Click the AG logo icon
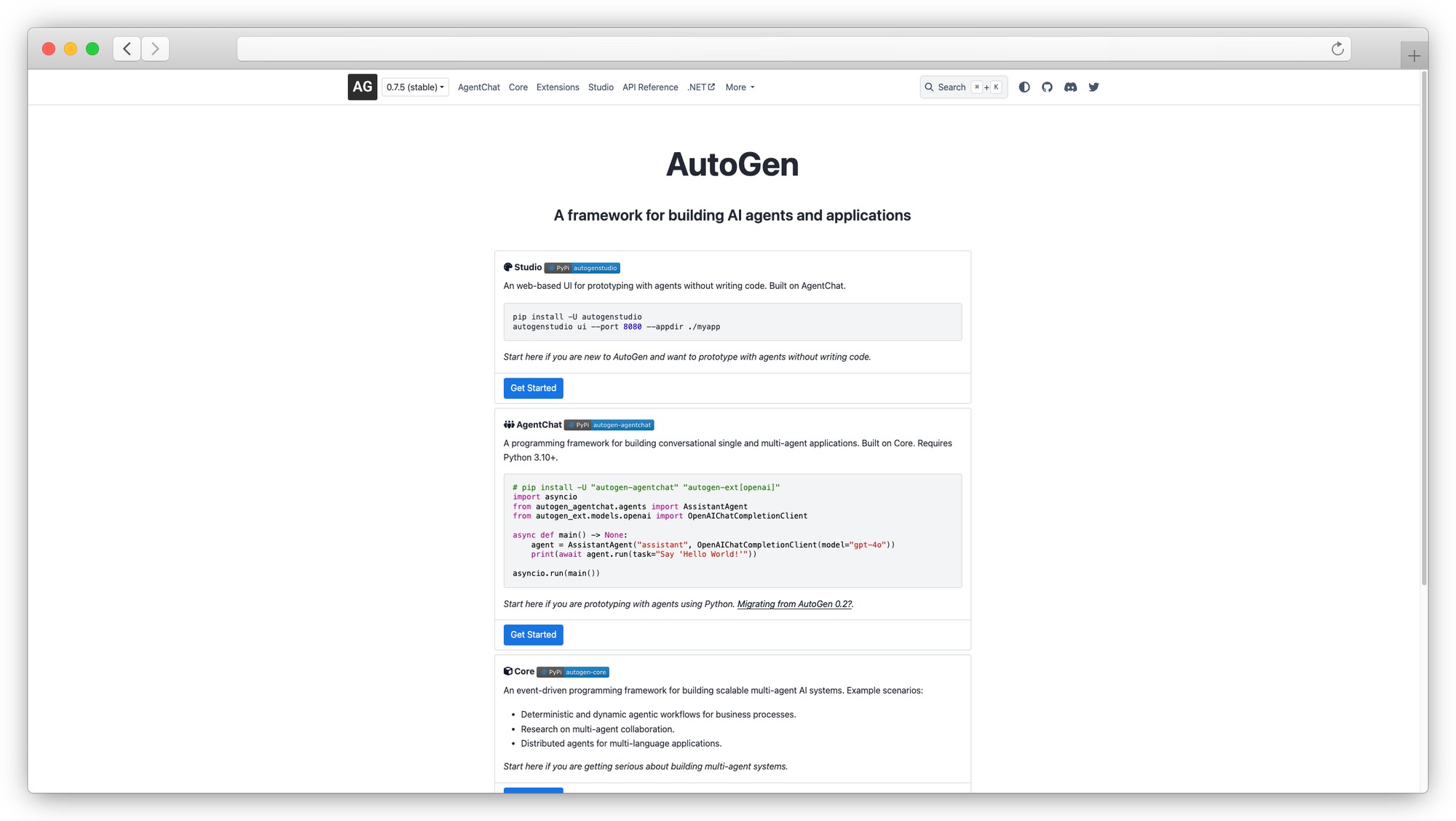This screenshot has height=821, width=1456. 362,87
